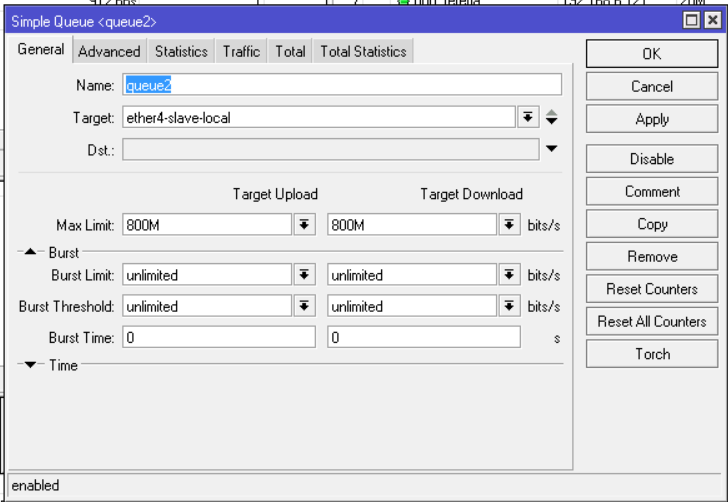Duplicate the queue with Copy button
Viewport: 728px width, 502px height.
[652, 224]
